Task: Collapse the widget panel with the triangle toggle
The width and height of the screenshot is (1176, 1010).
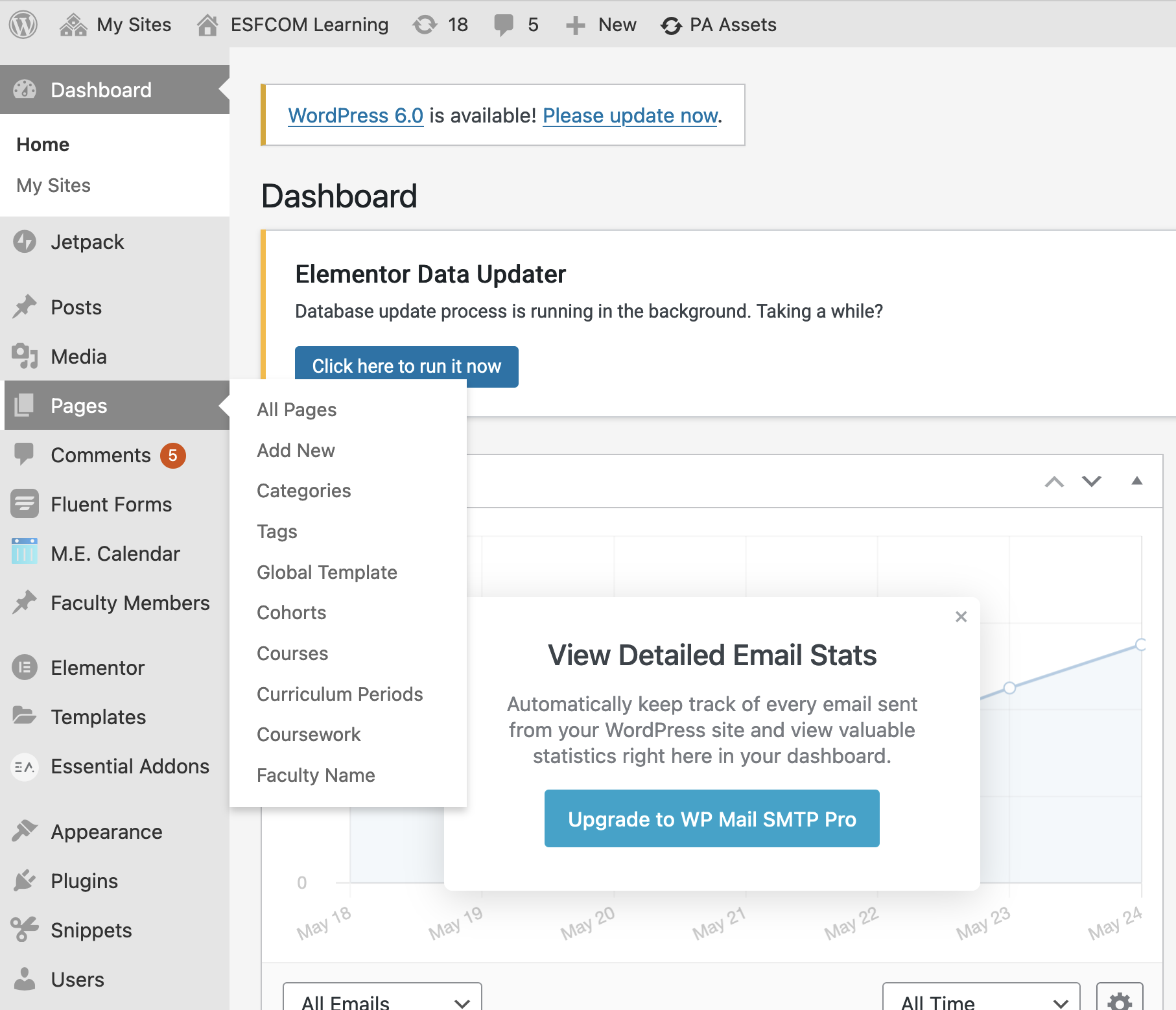Action: [x=1136, y=480]
